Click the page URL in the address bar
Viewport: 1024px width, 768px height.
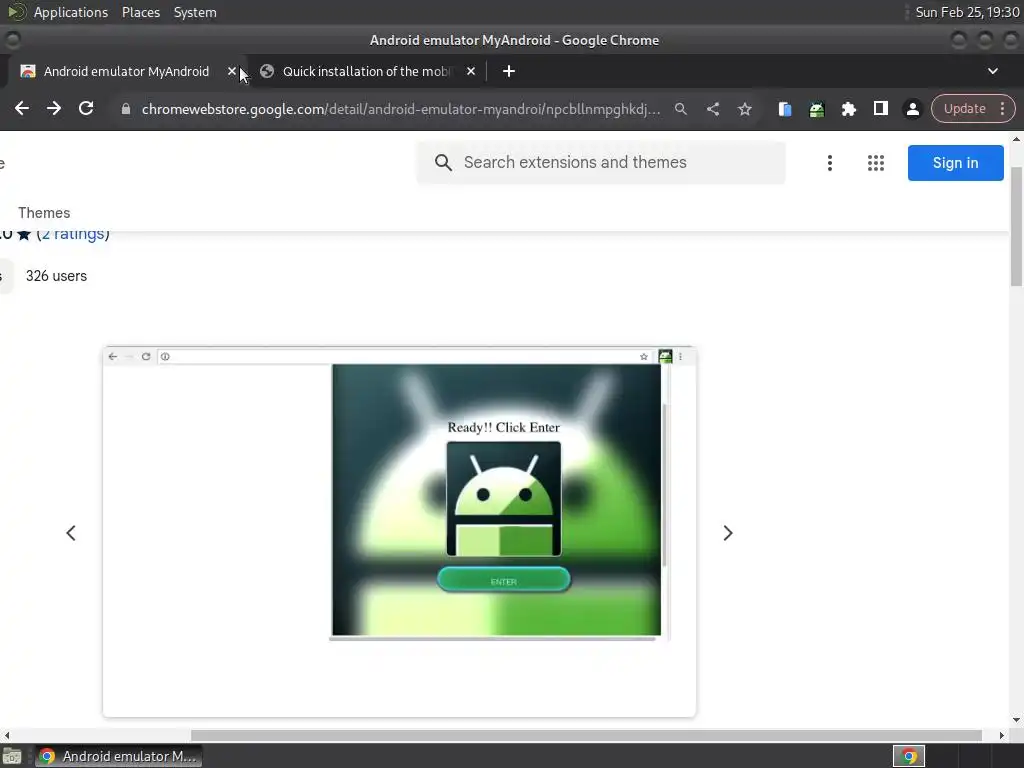coord(400,109)
